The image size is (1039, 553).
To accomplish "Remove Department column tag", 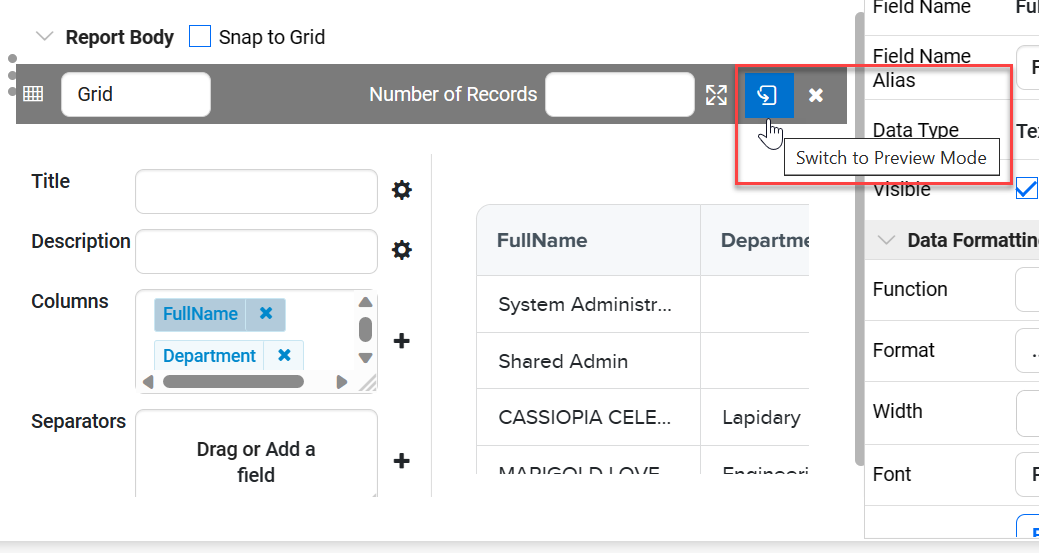I will click(284, 356).
